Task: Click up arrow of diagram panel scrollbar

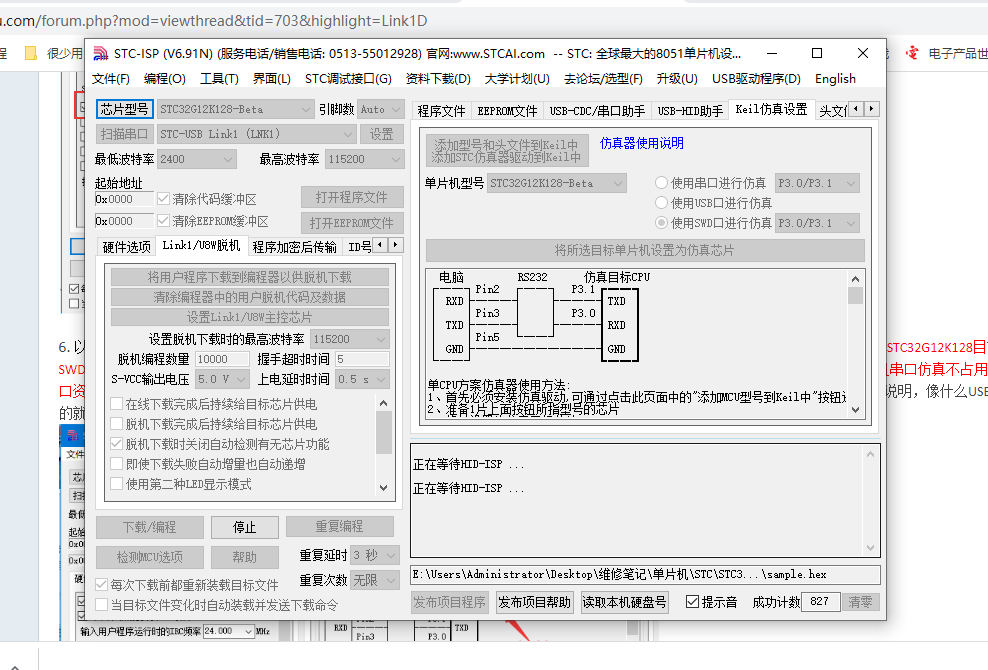Action: point(855,279)
